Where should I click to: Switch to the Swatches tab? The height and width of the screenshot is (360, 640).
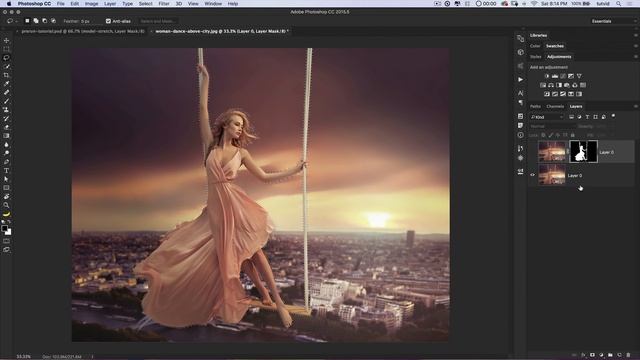pyautogui.click(x=555, y=46)
